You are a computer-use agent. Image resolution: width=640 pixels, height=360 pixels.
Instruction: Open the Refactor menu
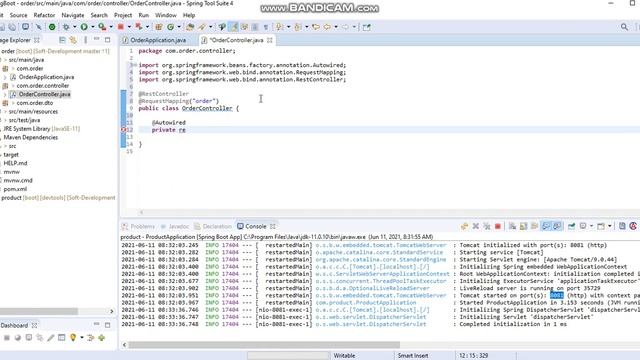[x=44, y=15]
